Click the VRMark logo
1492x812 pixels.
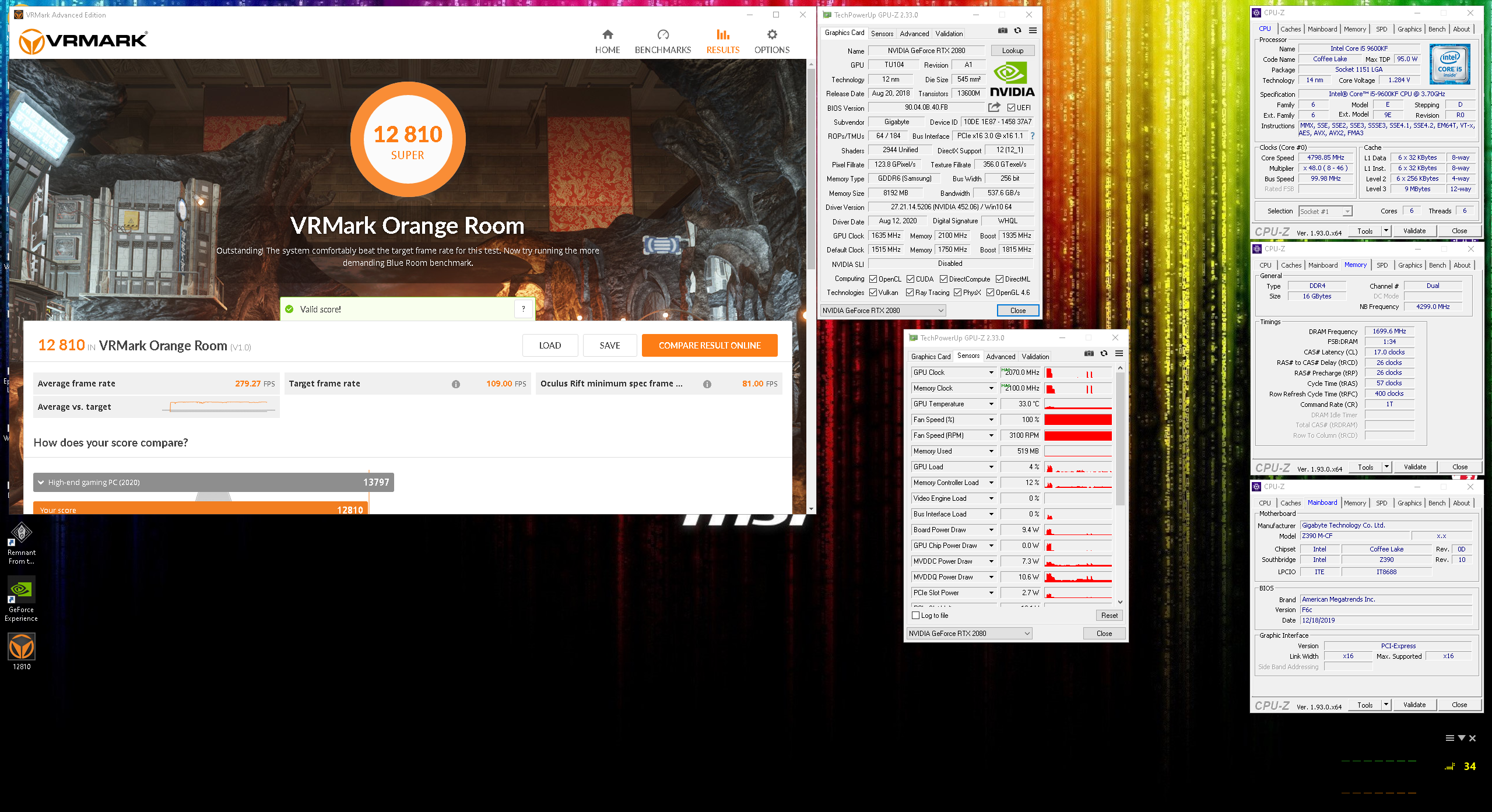coord(83,41)
